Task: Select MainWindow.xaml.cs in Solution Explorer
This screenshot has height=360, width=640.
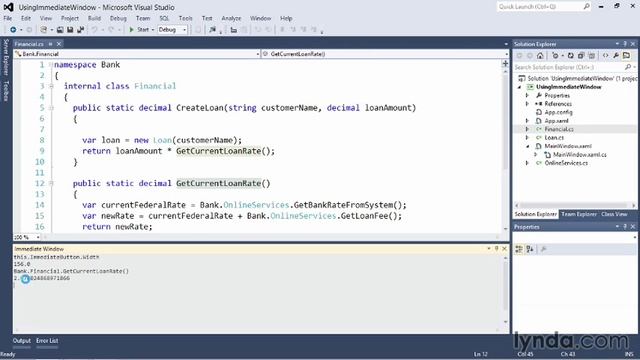Action: (580, 155)
